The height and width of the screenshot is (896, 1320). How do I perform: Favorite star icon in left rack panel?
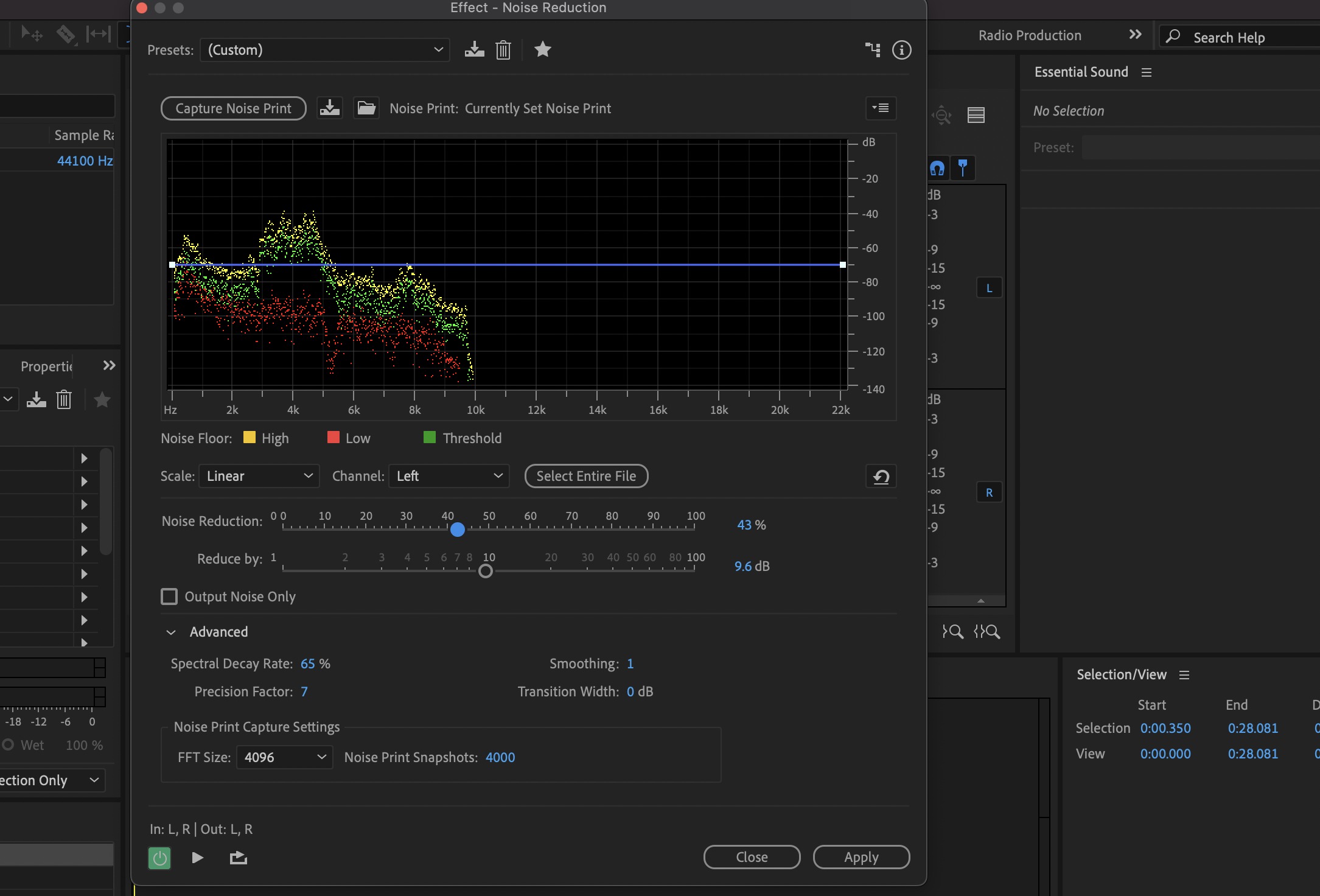[102, 400]
